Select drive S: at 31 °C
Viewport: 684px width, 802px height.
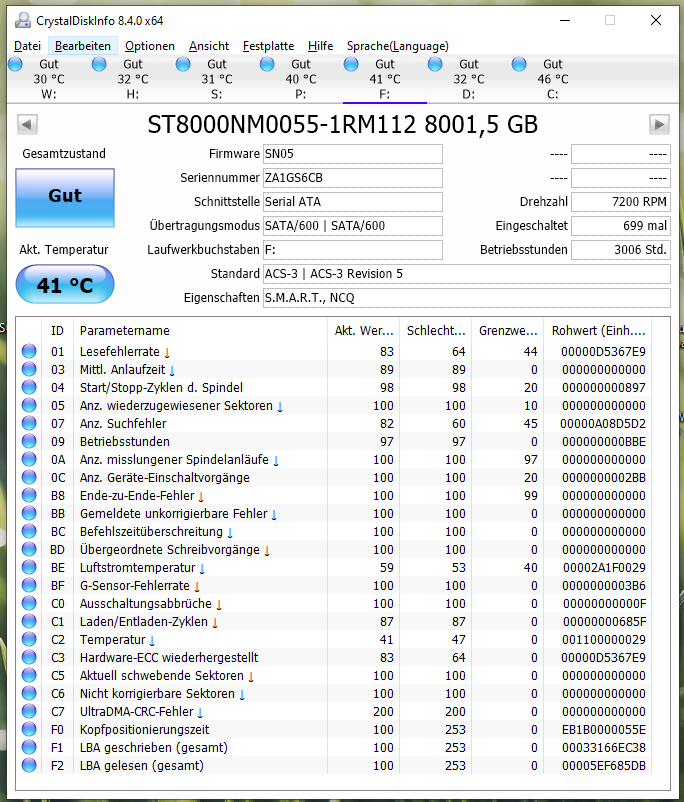217,79
